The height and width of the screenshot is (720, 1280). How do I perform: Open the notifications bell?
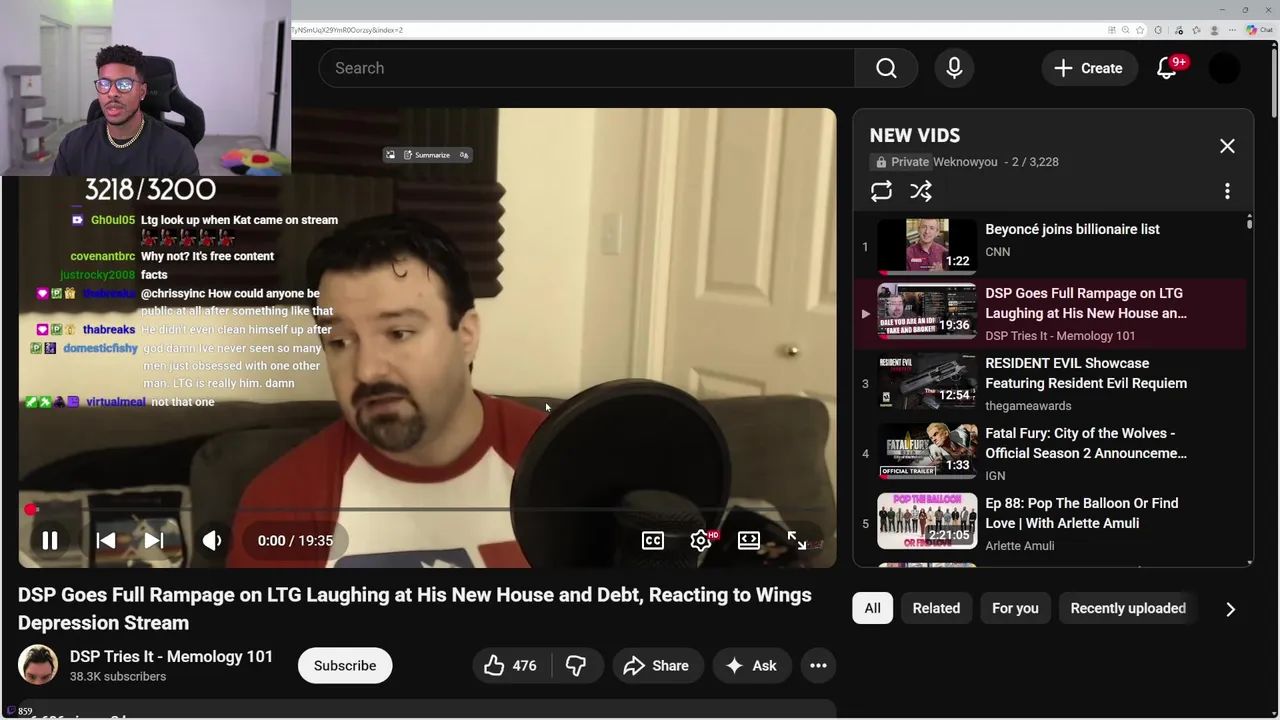pyautogui.click(x=1166, y=68)
